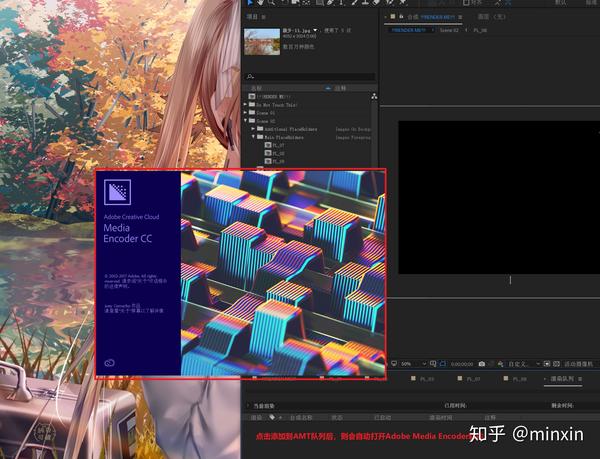The width and height of the screenshot is (600, 459).
Task: Open the composition panel menu icon
Action: point(460,17)
